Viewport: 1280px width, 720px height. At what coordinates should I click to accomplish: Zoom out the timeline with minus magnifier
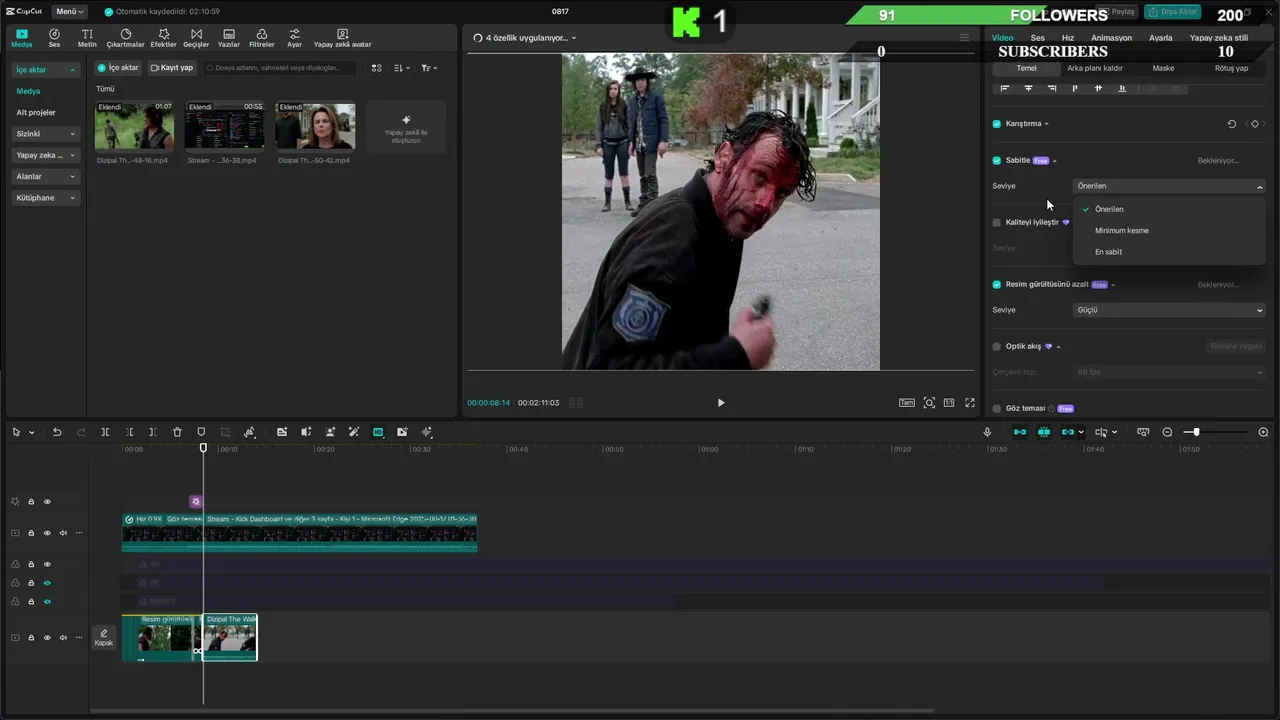pos(1167,432)
